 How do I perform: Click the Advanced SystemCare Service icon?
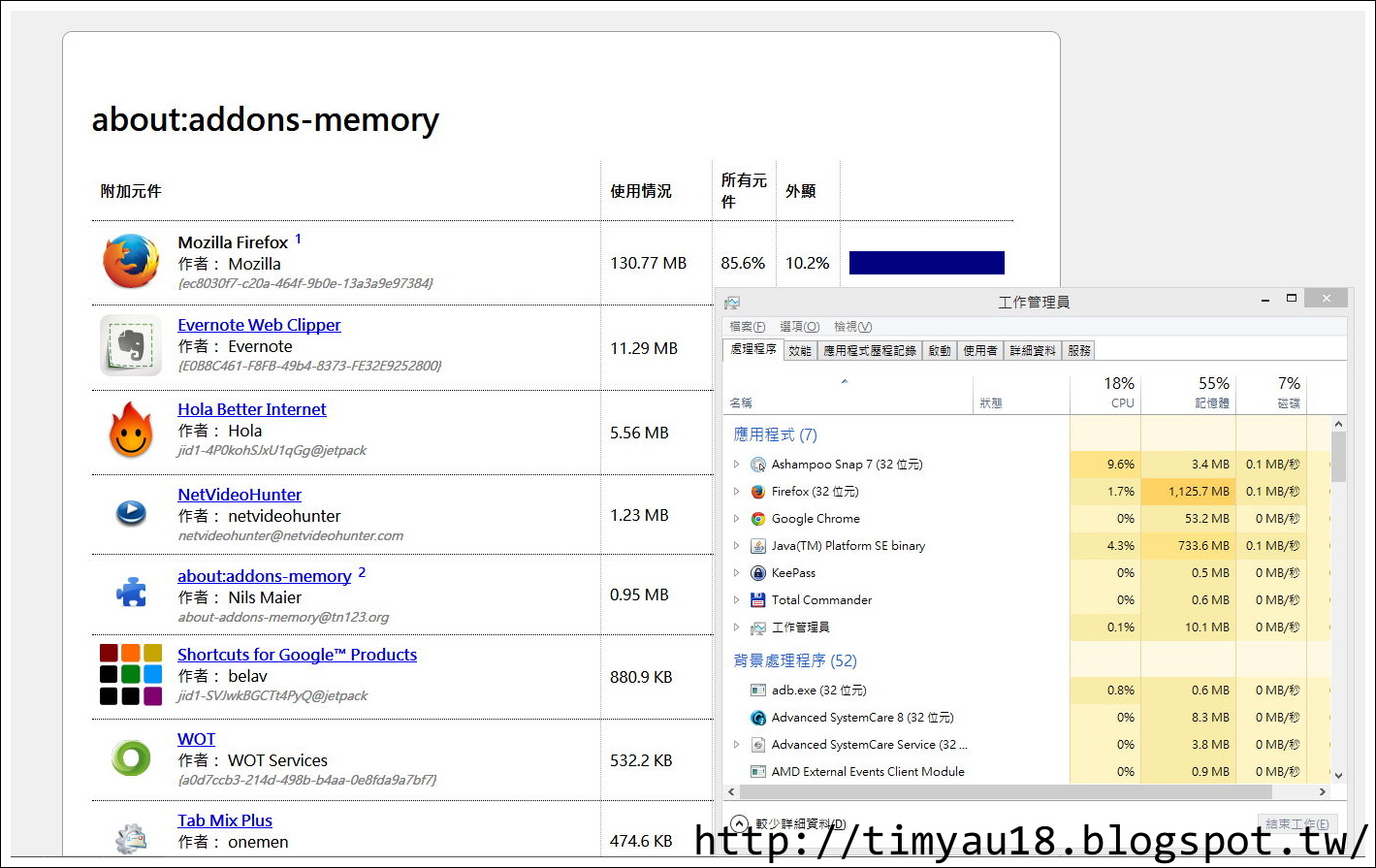point(758,745)
